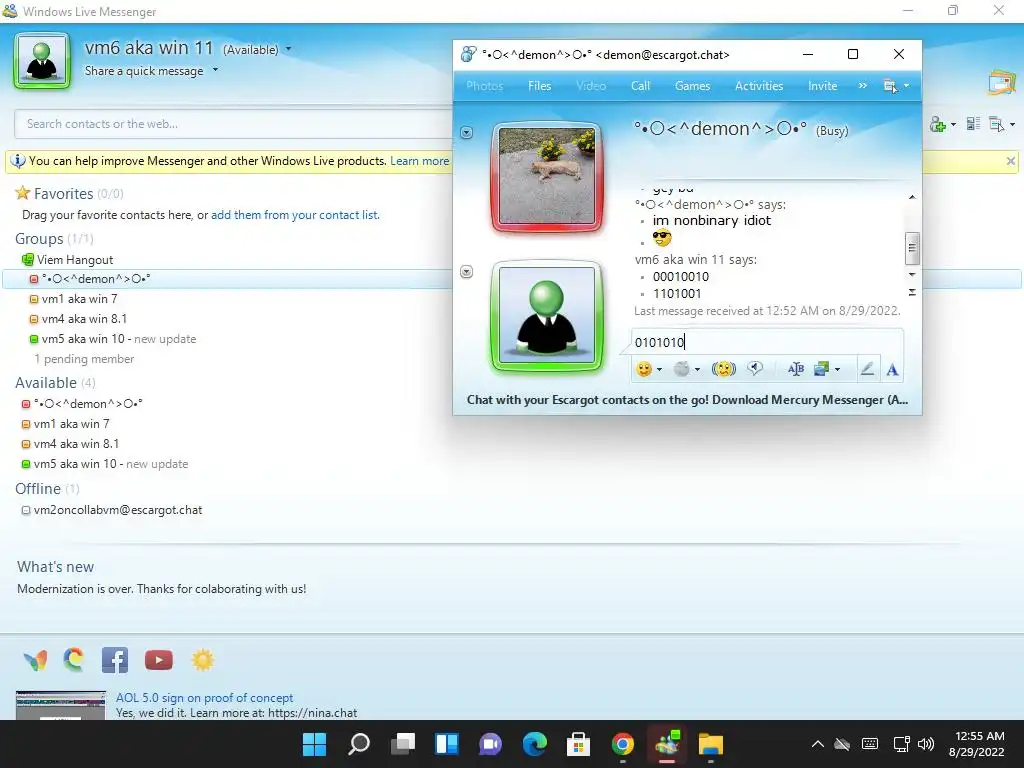
Task: Click Favorites star icon
Action: coord(23,193)
